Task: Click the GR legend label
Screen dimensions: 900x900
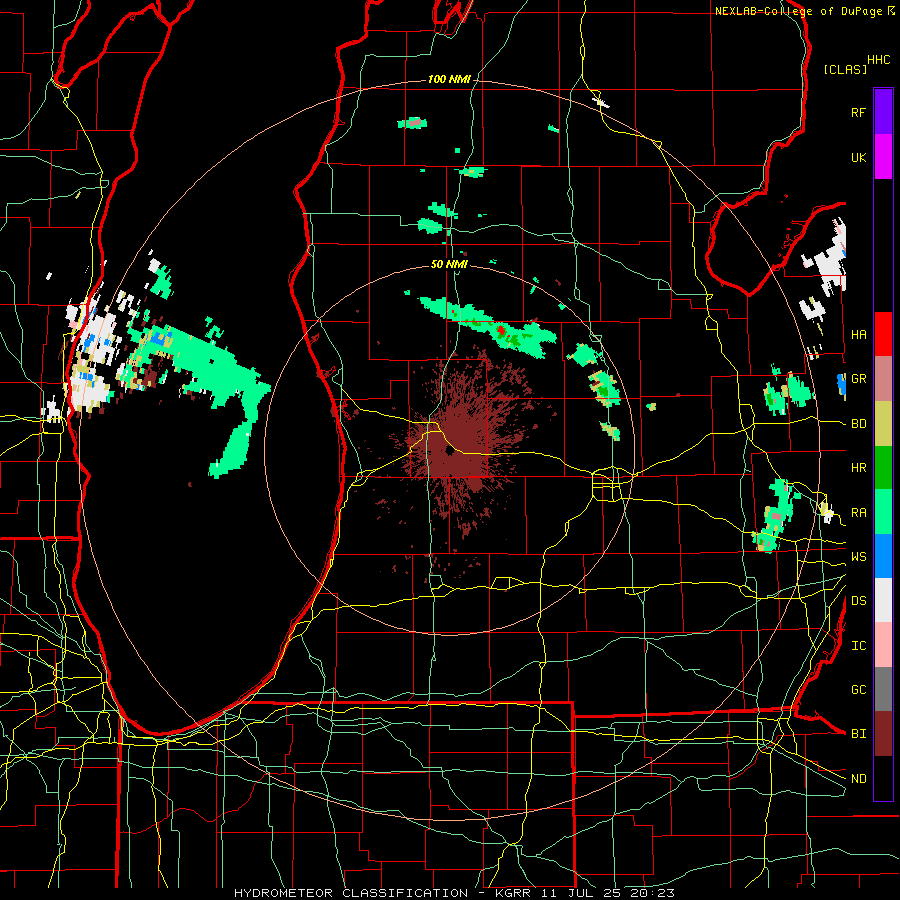Action: pos(858,379)
